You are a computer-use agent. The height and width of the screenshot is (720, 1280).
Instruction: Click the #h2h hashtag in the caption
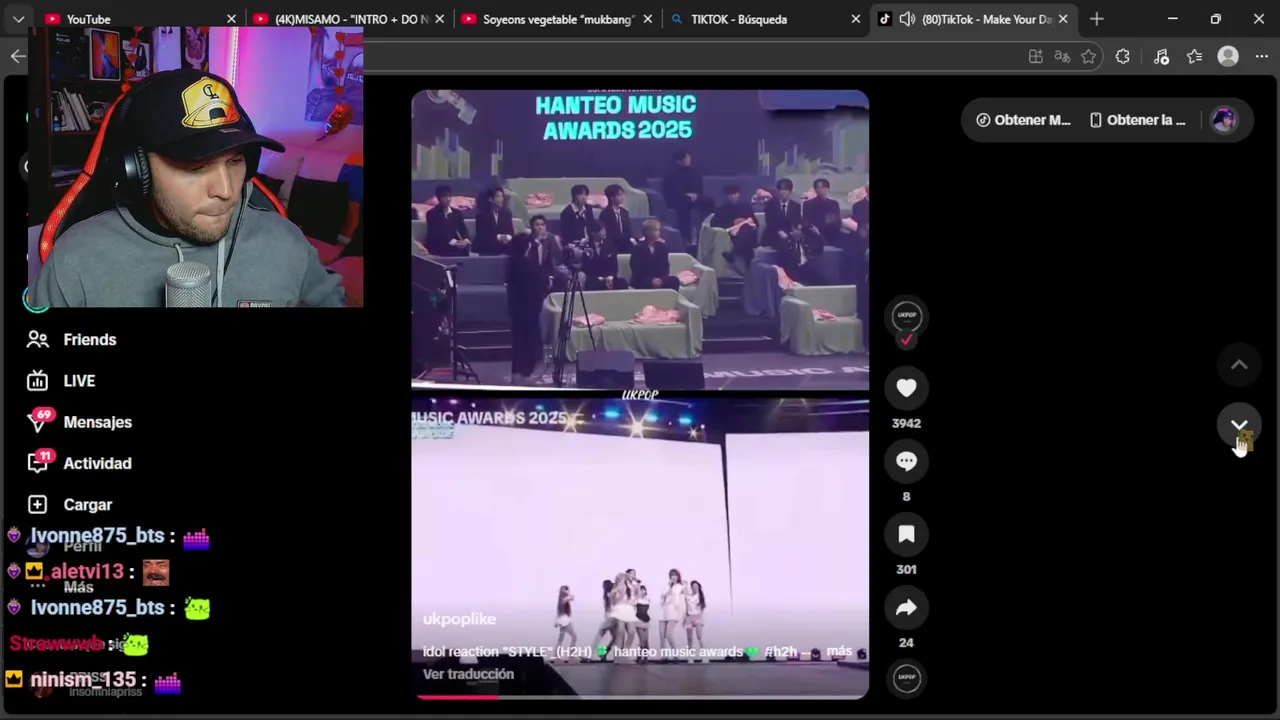point(781,651)
